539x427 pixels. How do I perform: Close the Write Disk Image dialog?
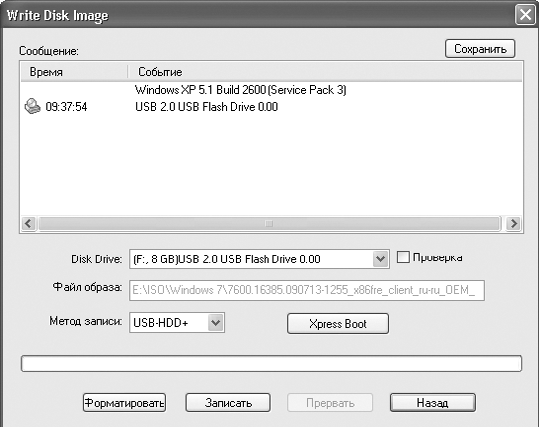[525, 15]
